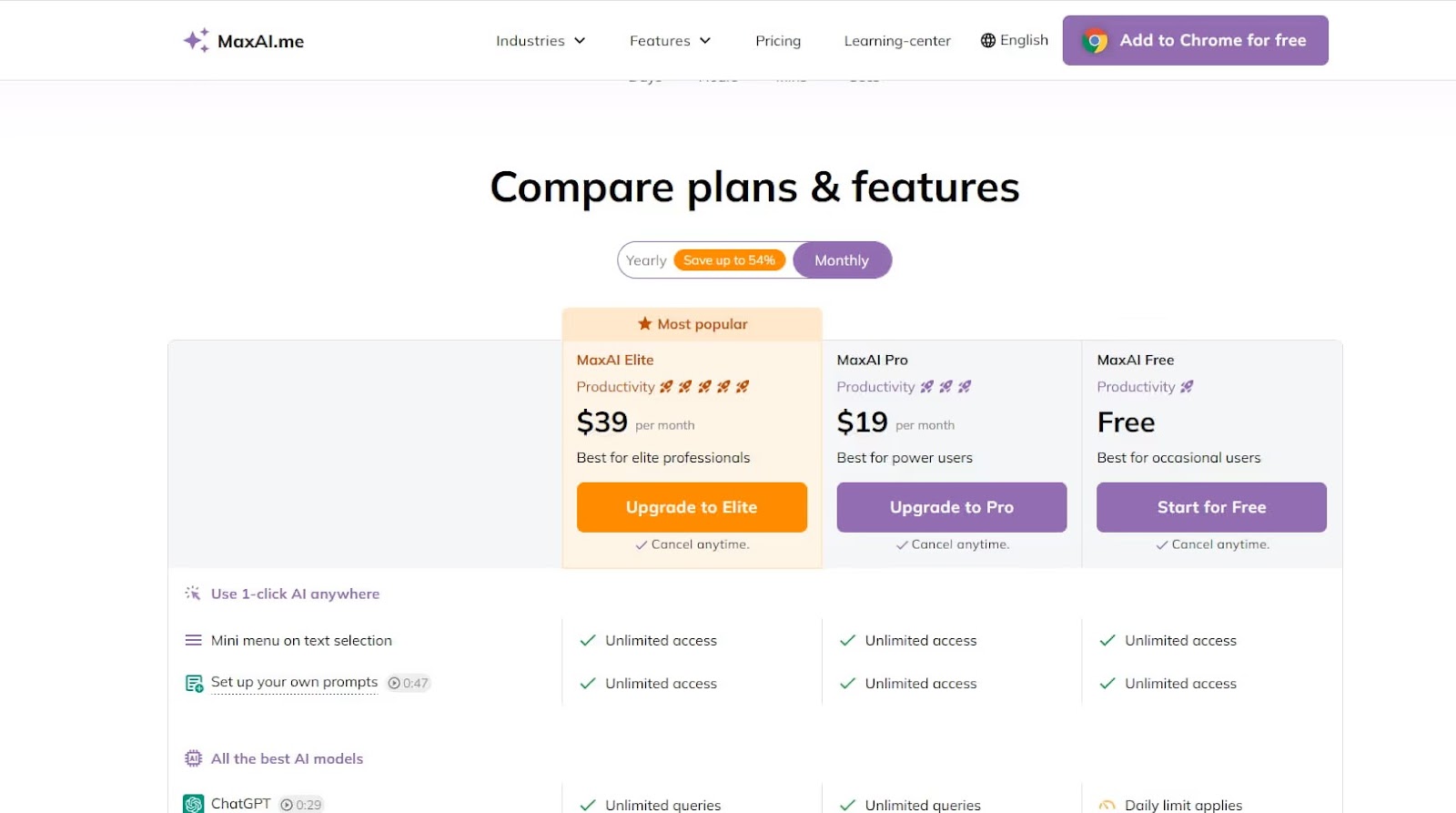The height and width of the screenshot is (813, 1456).
Task: Click the AI chip icon beside All models
Action: (193, 758)
